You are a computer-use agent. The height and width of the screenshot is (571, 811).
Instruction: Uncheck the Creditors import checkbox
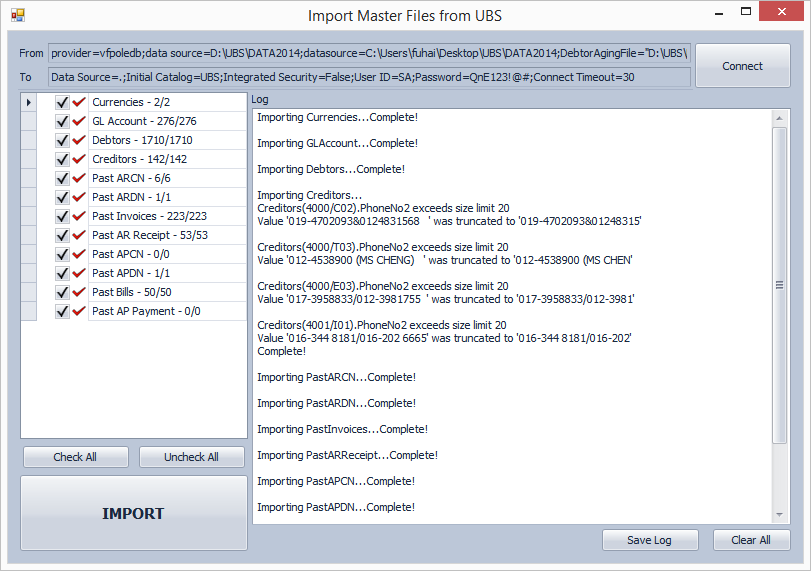click(62, 159)
